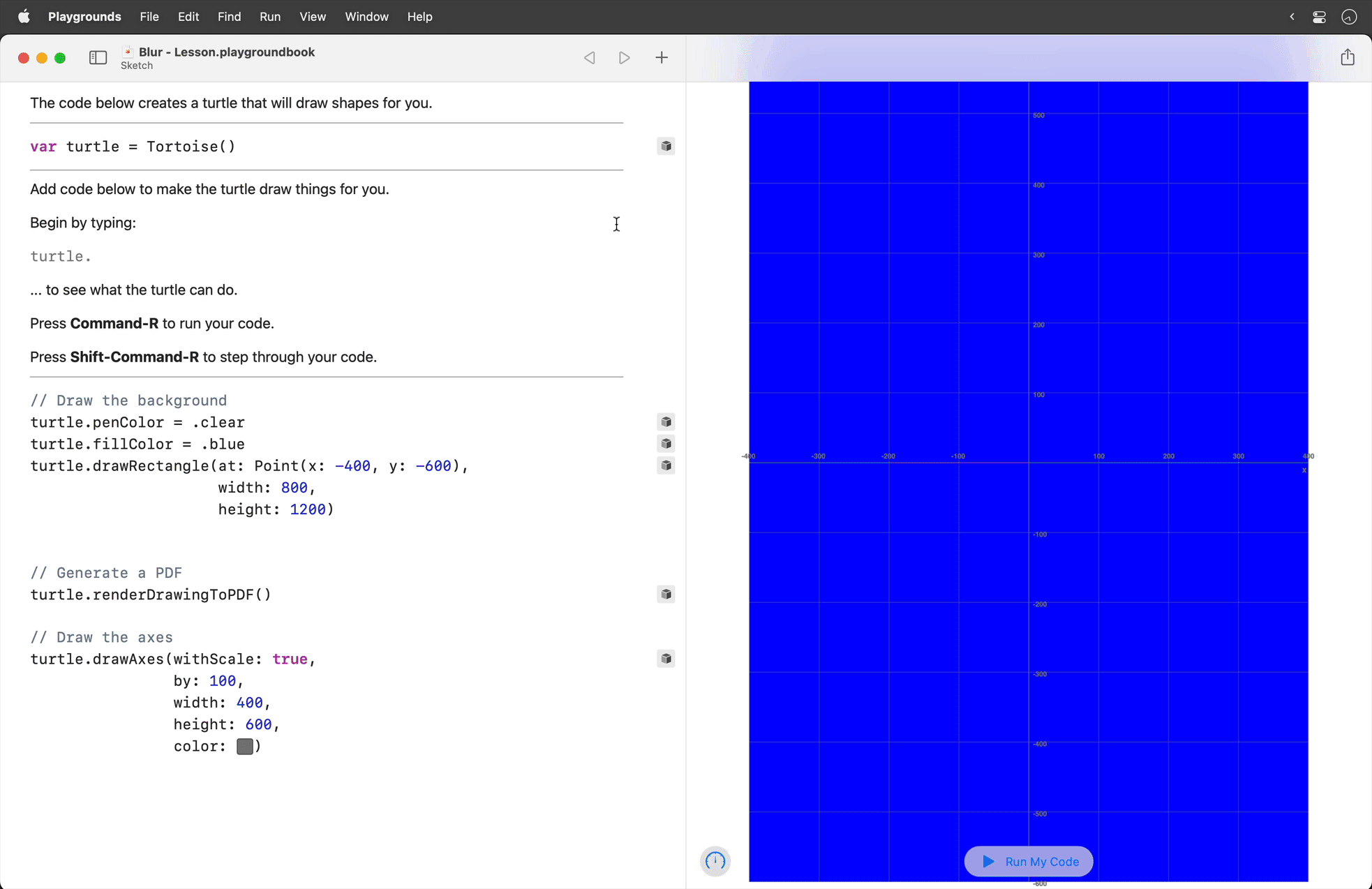The image size is (1372, 889).
Task: Click the duplicate icon beside drawAxes line
Action: (x=666, y=658)
